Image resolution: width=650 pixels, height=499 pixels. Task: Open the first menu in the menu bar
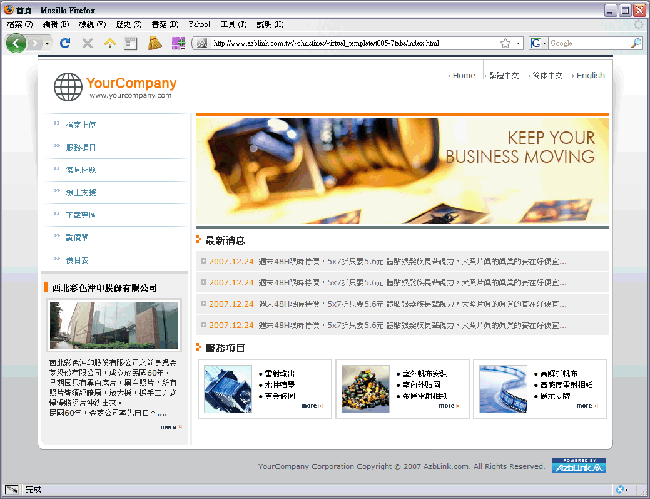point(19,23)
